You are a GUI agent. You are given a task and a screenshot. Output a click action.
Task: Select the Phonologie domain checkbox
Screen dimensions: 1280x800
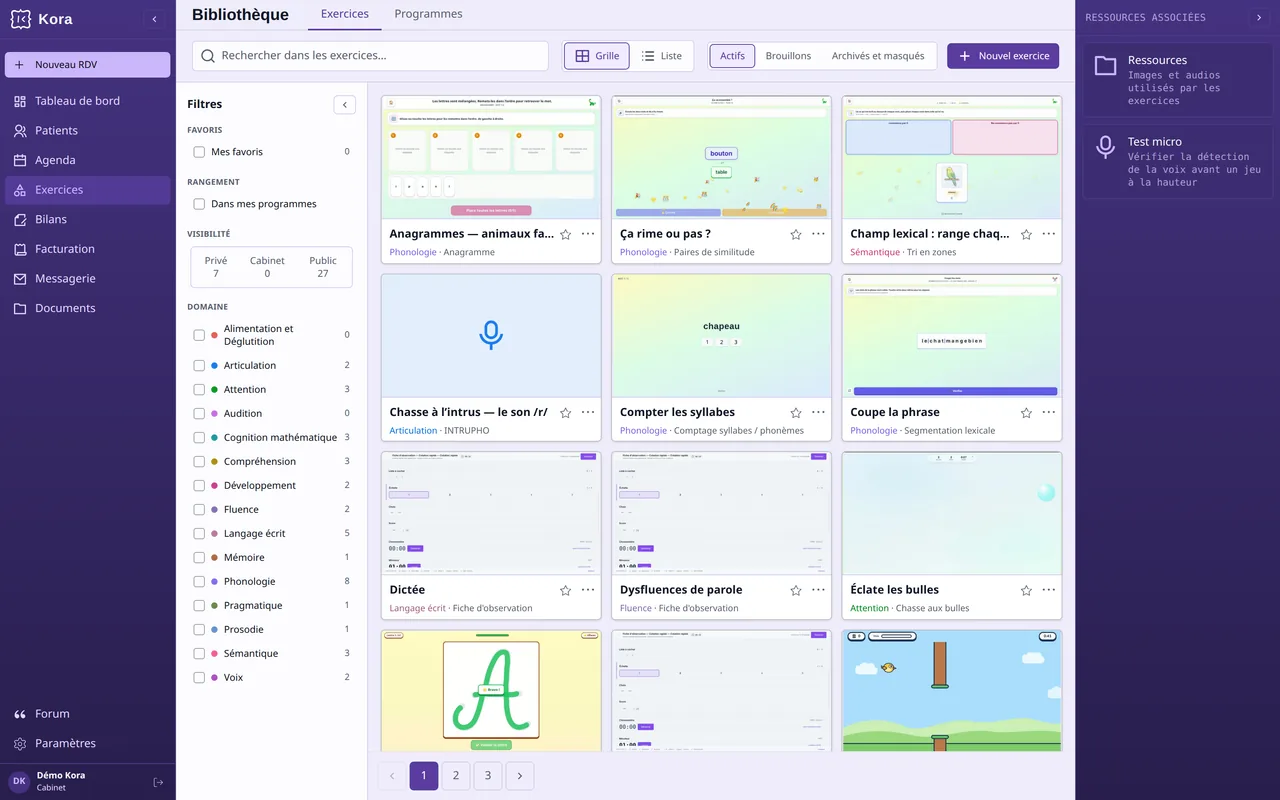pyautogui.click(x=199, y=582)
